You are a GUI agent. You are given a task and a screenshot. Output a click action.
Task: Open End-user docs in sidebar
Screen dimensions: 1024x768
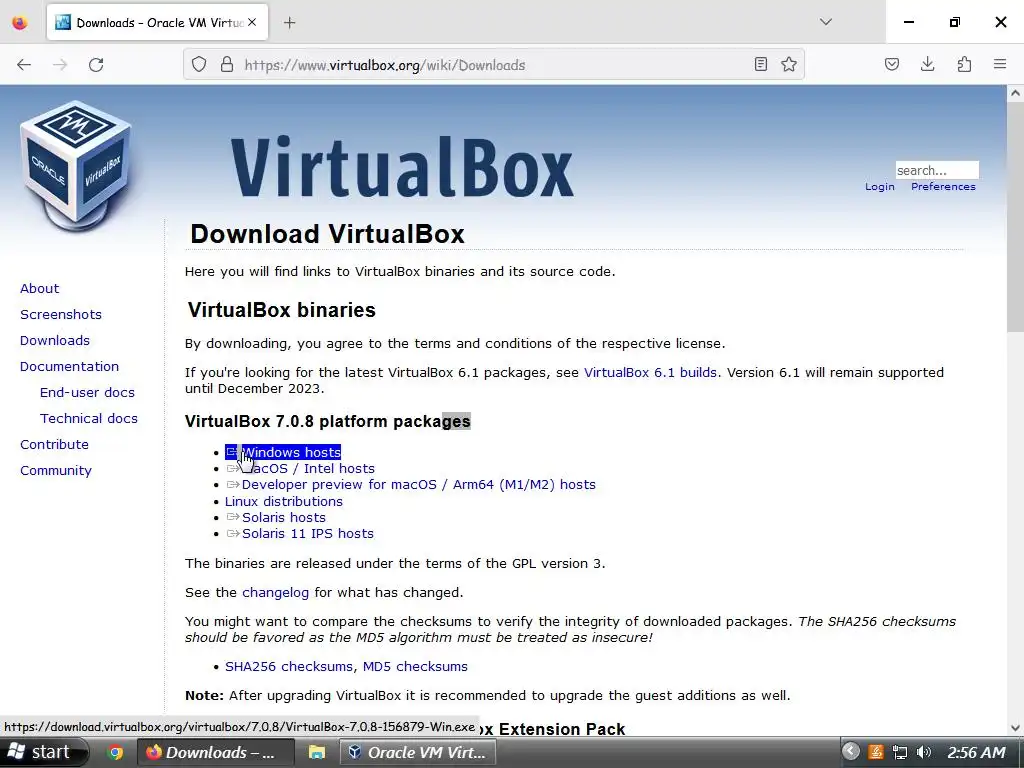(x=87, y=392)
